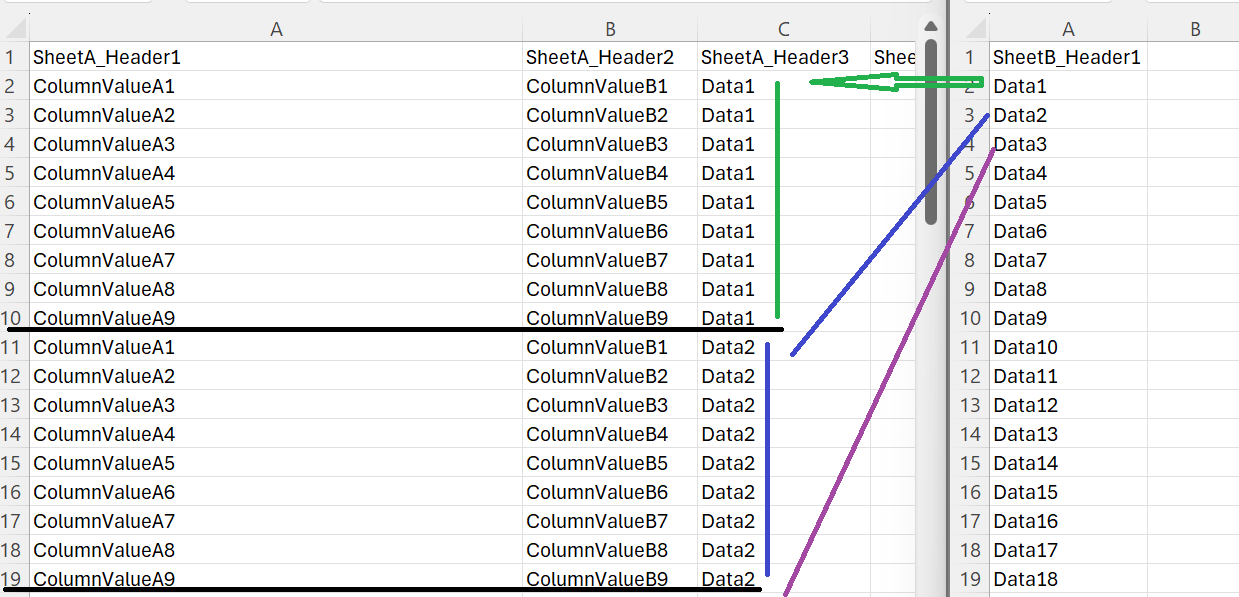Screen dimensions: 1239x597
Task: Select column A header on the right sheet
Action: pyautogui.click(x=1067, y=28)
